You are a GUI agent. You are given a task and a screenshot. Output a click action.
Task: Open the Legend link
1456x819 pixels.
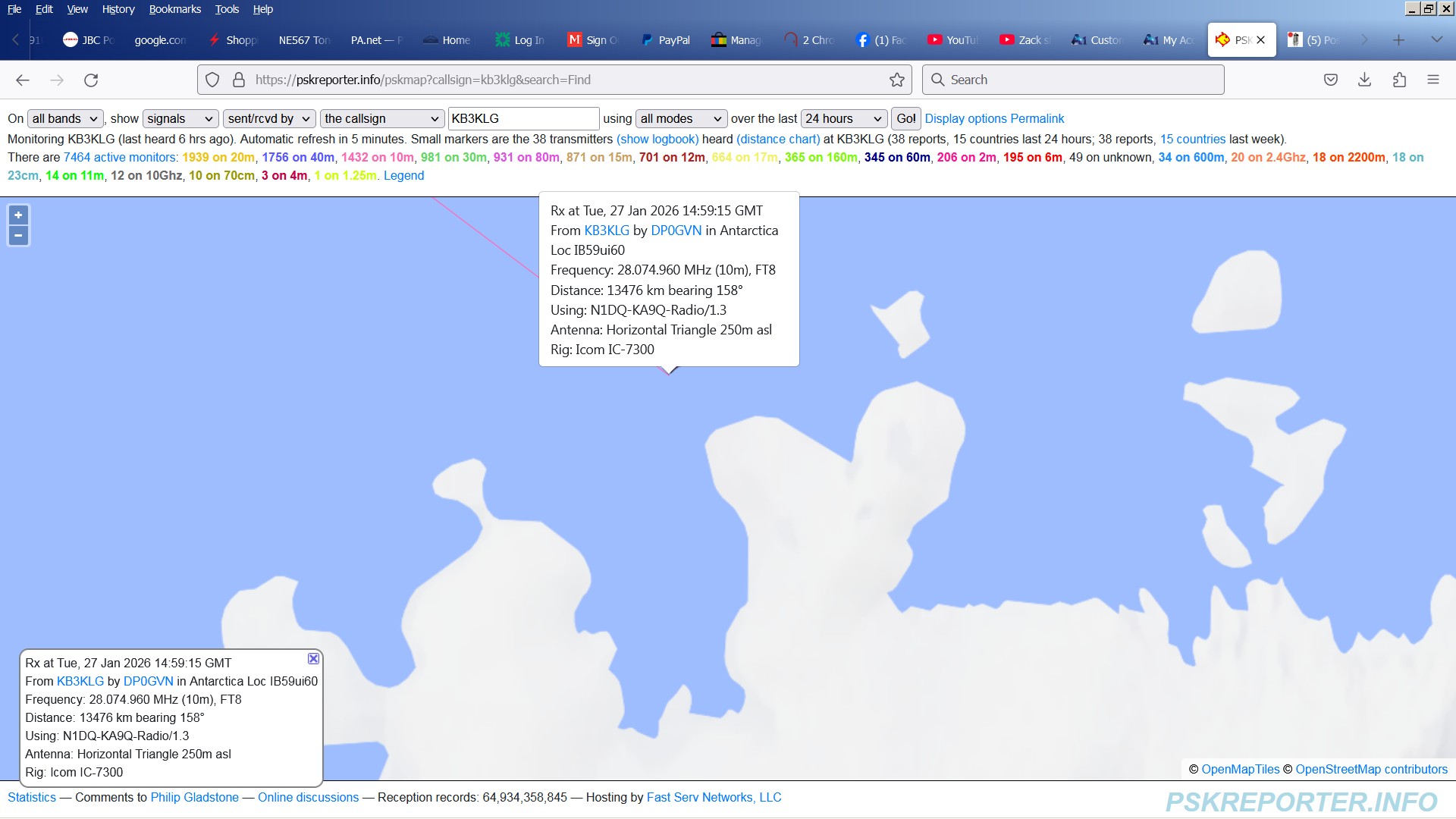(403, 175)
